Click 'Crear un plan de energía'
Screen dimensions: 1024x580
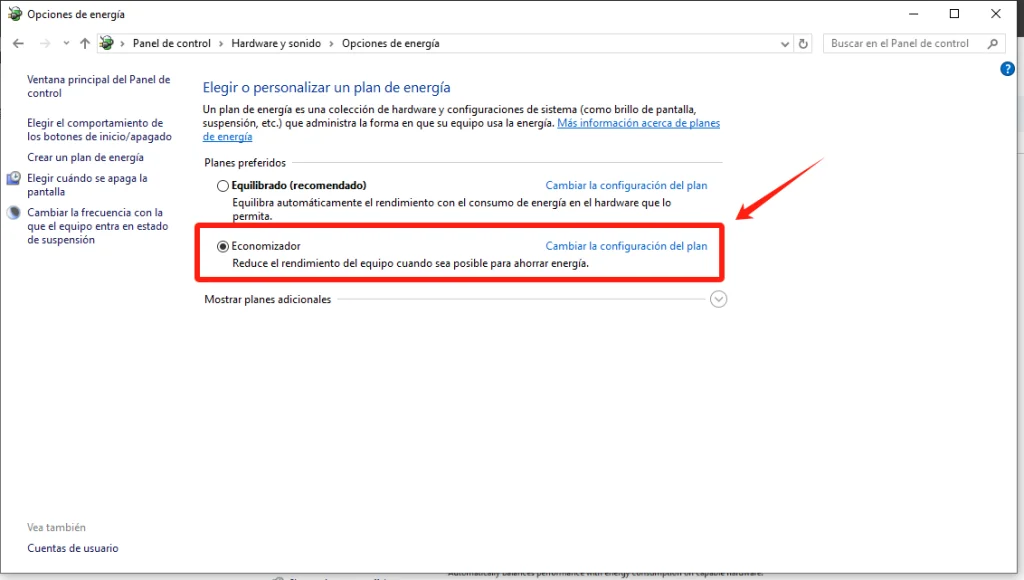coord(85,157)
